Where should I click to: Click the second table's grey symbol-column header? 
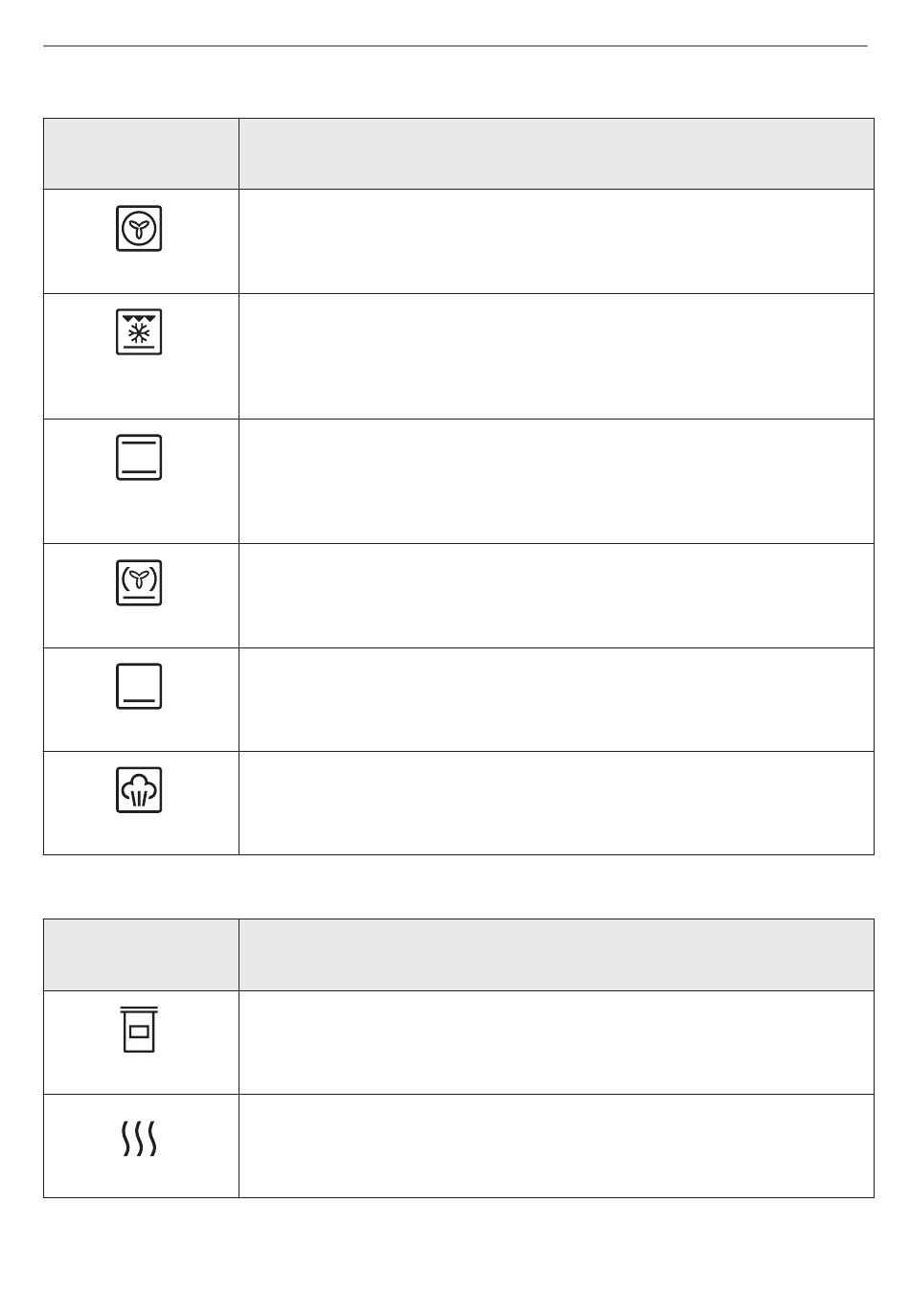click(141, 955)
